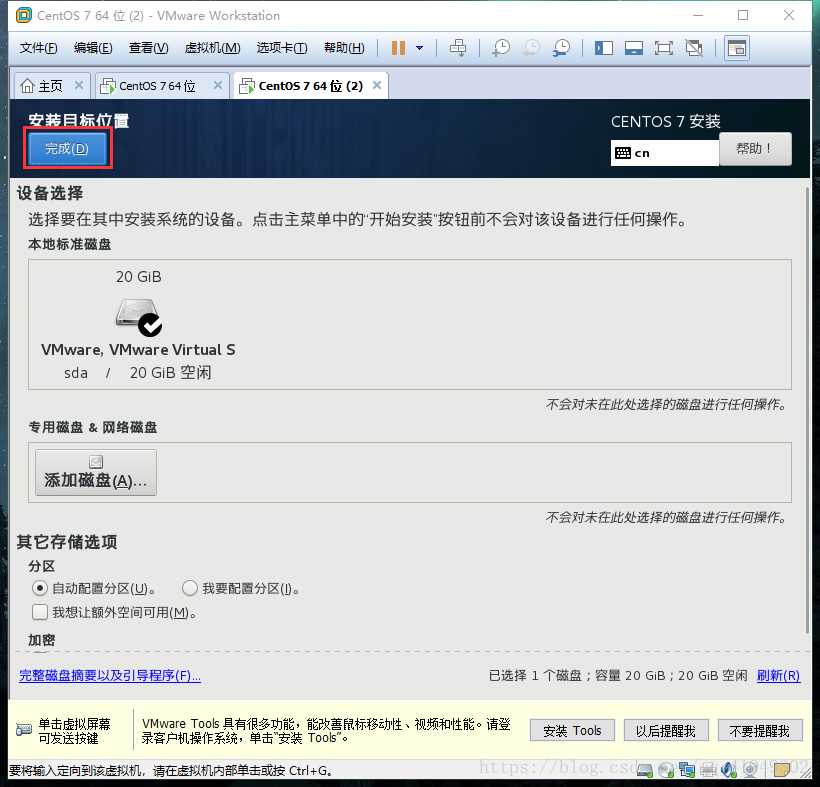Open the power options dropdown arrow beside pause
Image resolution: width=820 pixels, height=787 pixels.
(x=419, y=48)
